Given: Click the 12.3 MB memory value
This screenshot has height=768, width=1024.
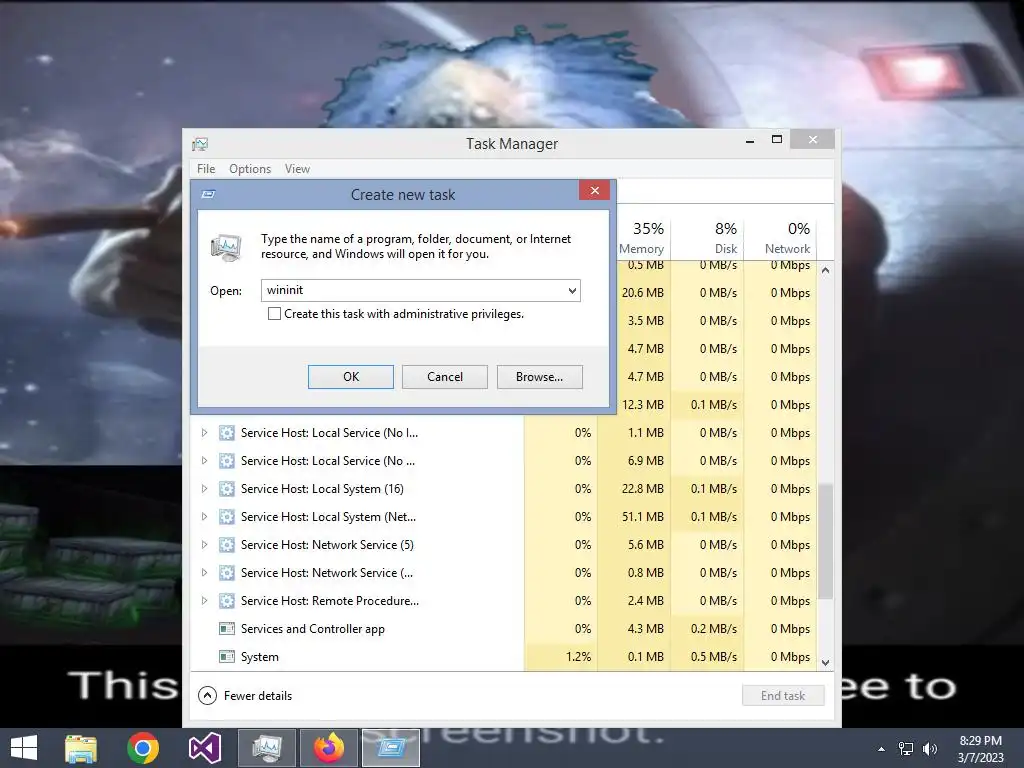Looking at the screenshot, I should pyautogui.click(x=643, y=405).
